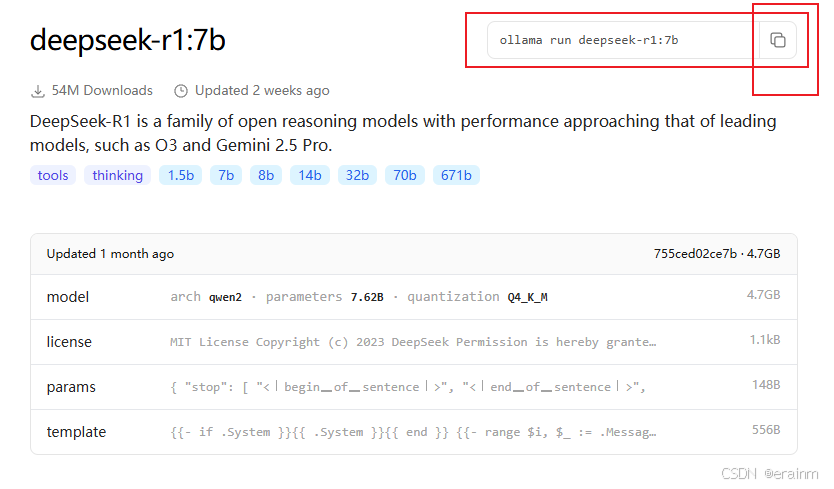Click the 1.1kB license size
834x489 pixels.
[765, 339]
